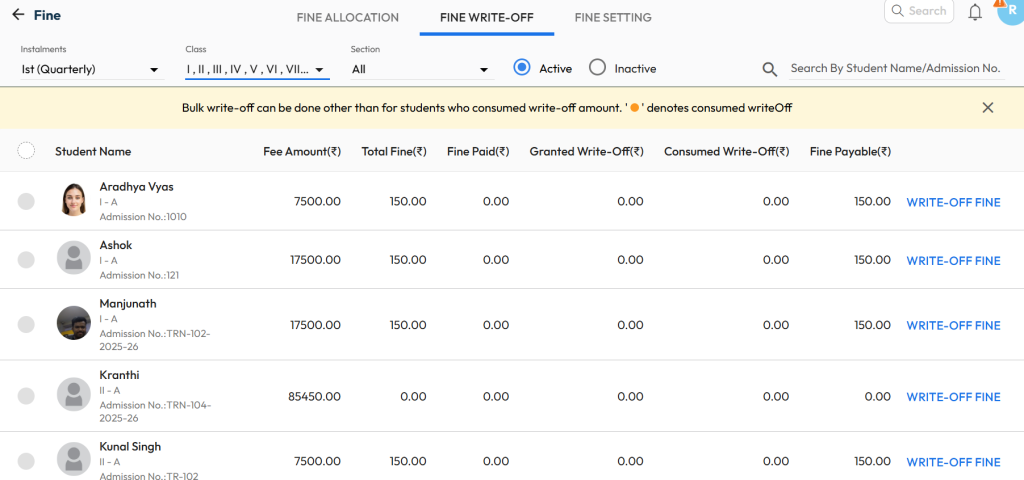Select the Active radio button

pyautogui.click(x=521, y=68)
